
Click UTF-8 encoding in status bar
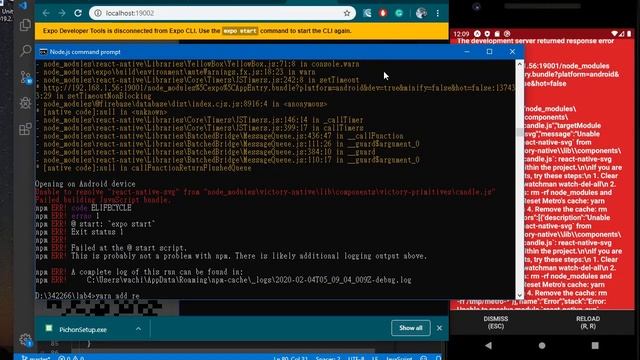356,358
